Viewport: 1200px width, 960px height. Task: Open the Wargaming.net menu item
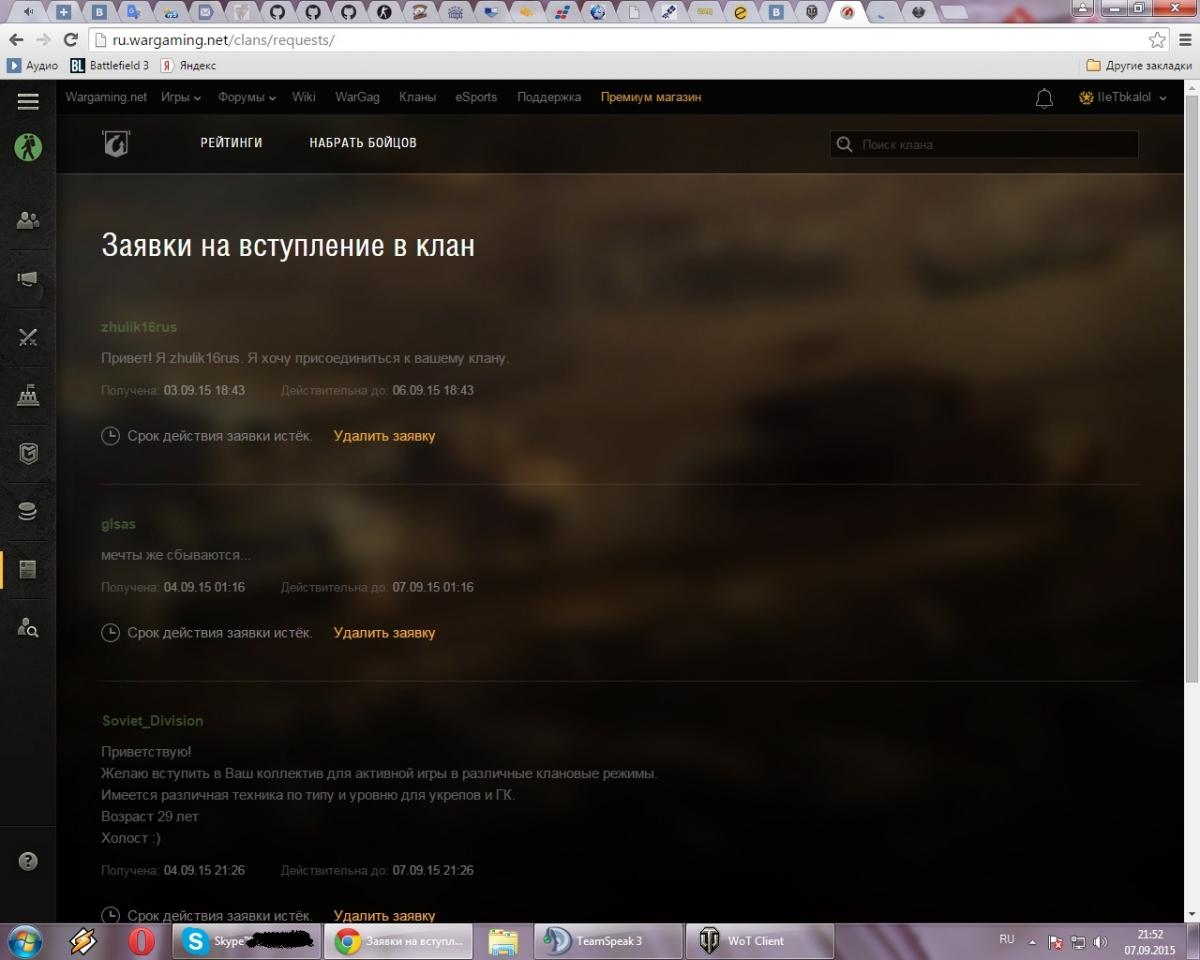(x=106, y=97)
